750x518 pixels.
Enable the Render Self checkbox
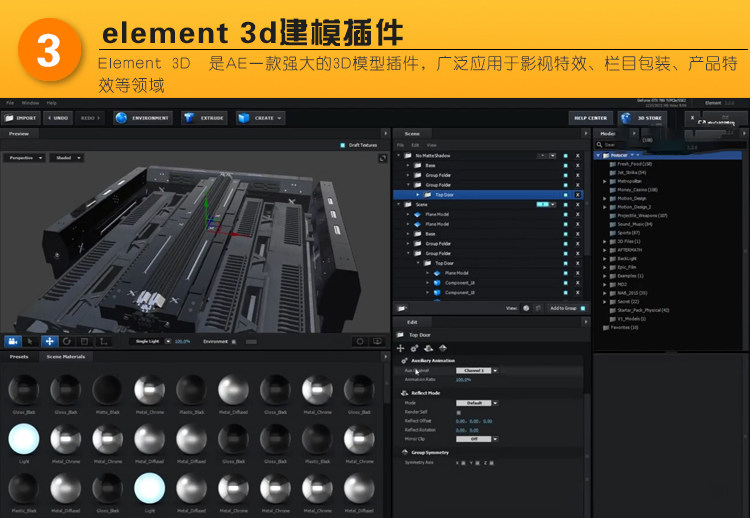pos(459,412)
